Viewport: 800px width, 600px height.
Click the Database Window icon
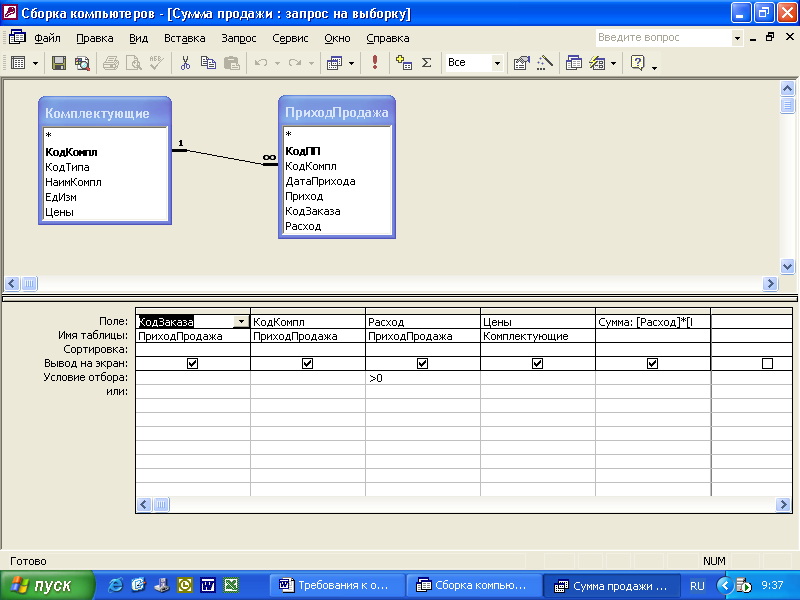(x=574, y=62)
